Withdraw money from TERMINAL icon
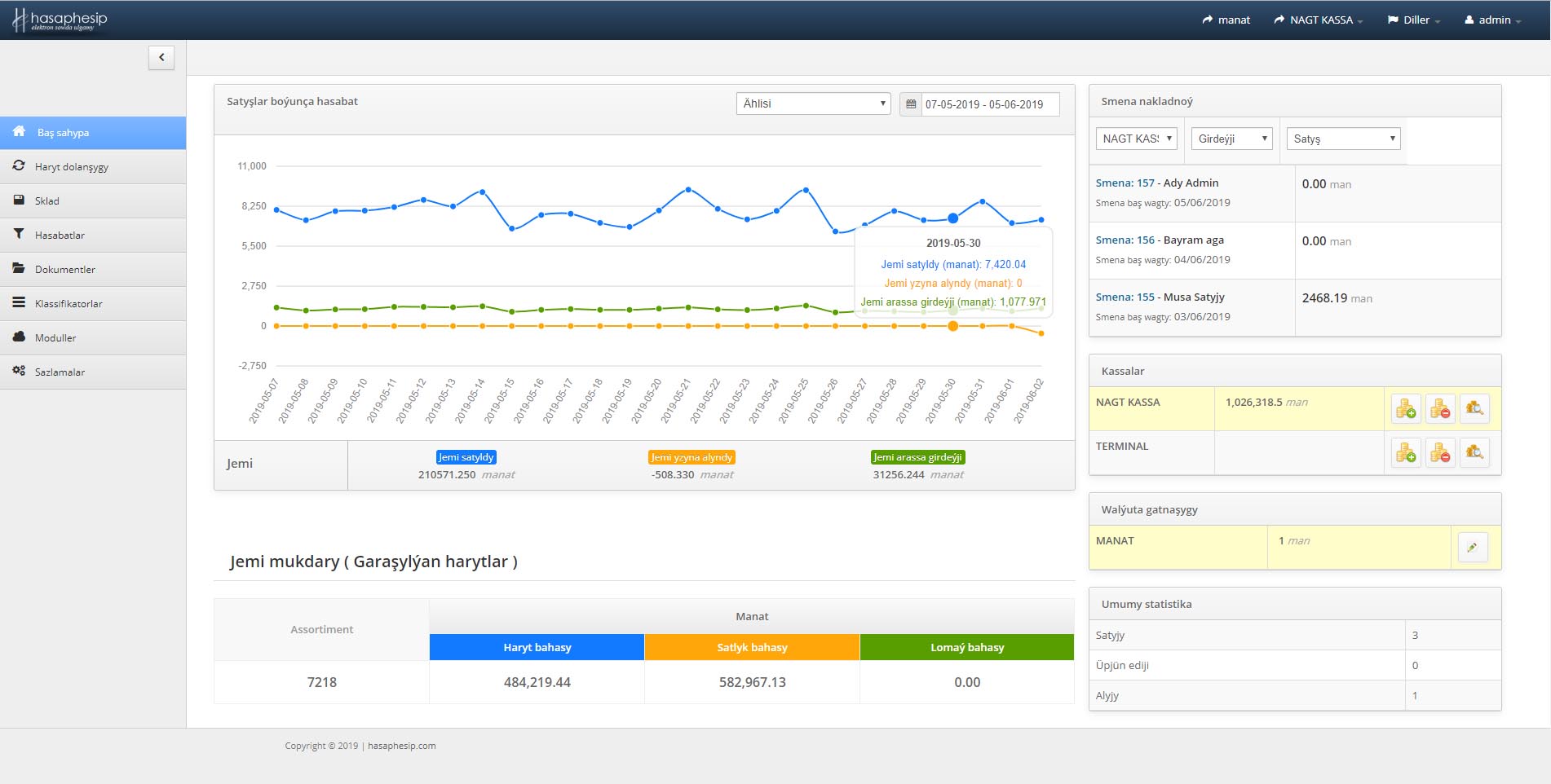The image size is (1551, 784). tap(1440, 452)
